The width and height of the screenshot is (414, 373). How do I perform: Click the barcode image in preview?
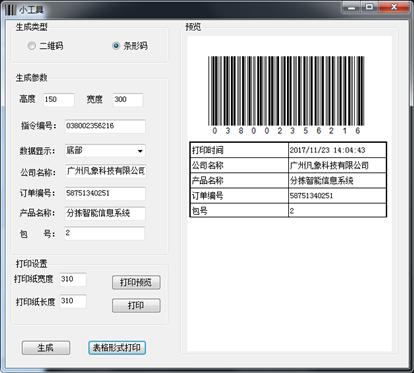point(286,95)
